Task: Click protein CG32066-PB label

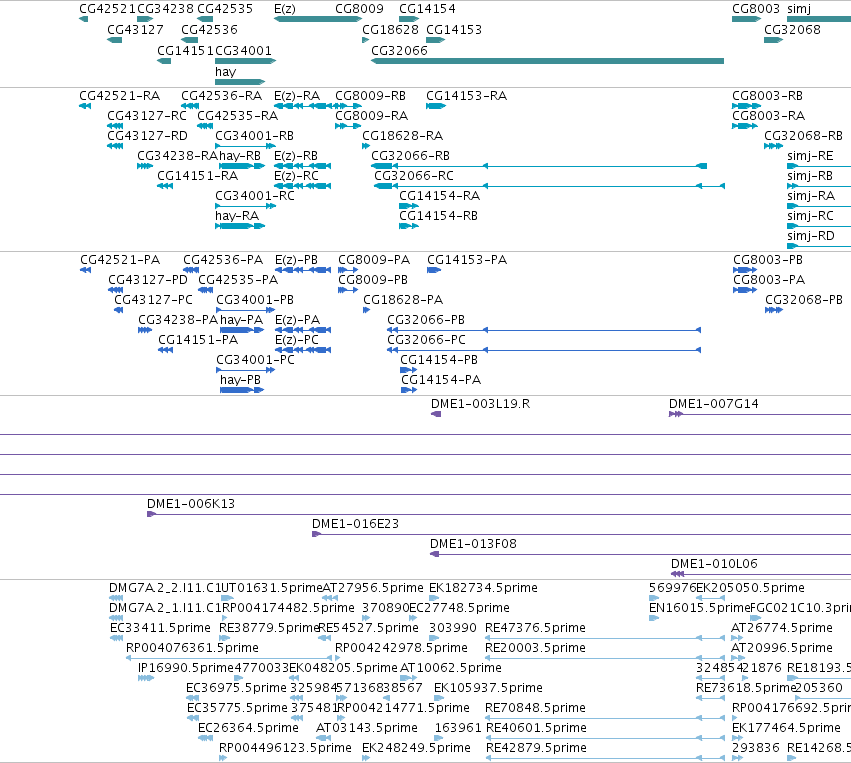Action: 426,320
